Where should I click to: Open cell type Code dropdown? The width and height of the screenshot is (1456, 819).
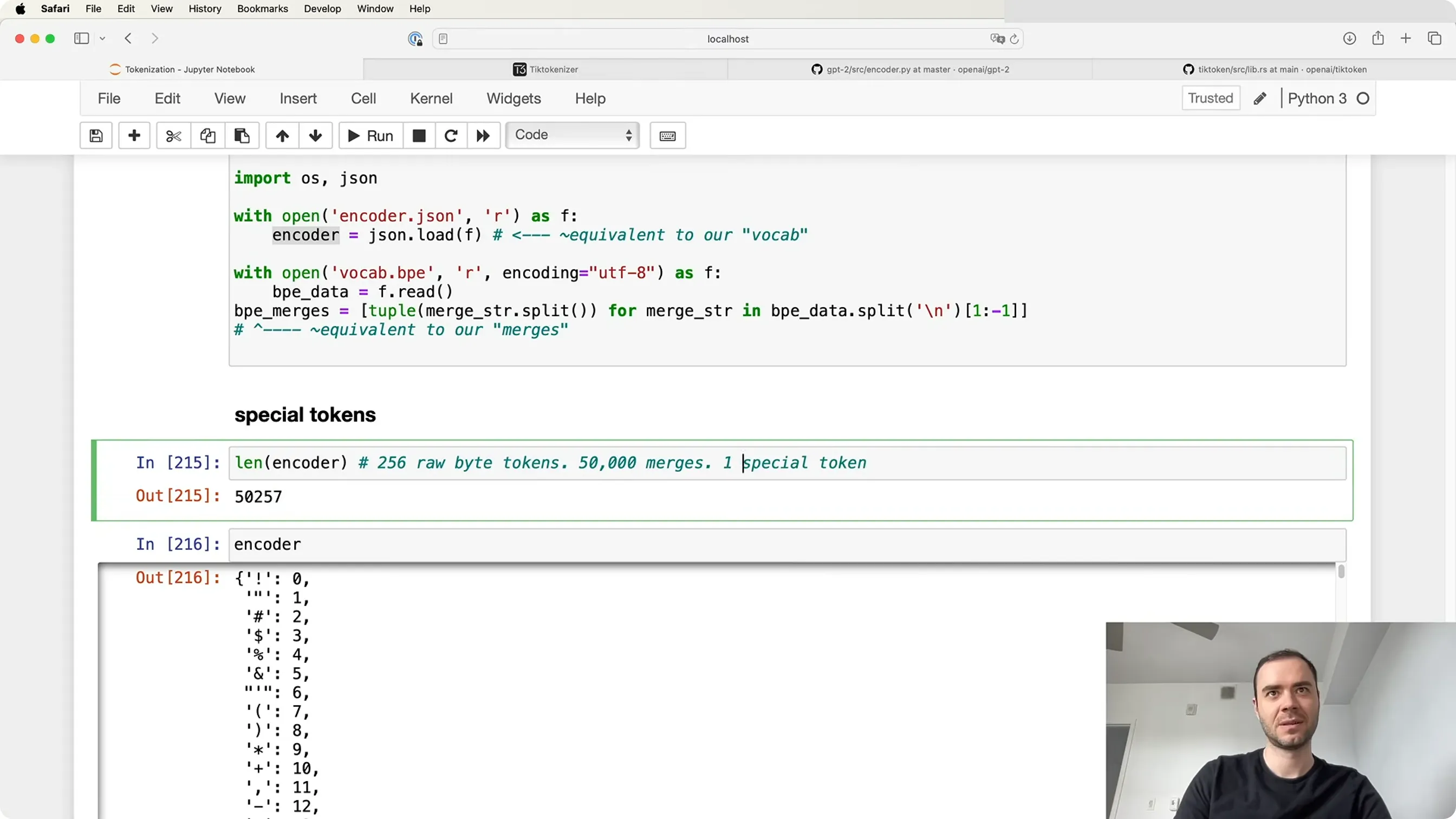[x=573, y=135]
